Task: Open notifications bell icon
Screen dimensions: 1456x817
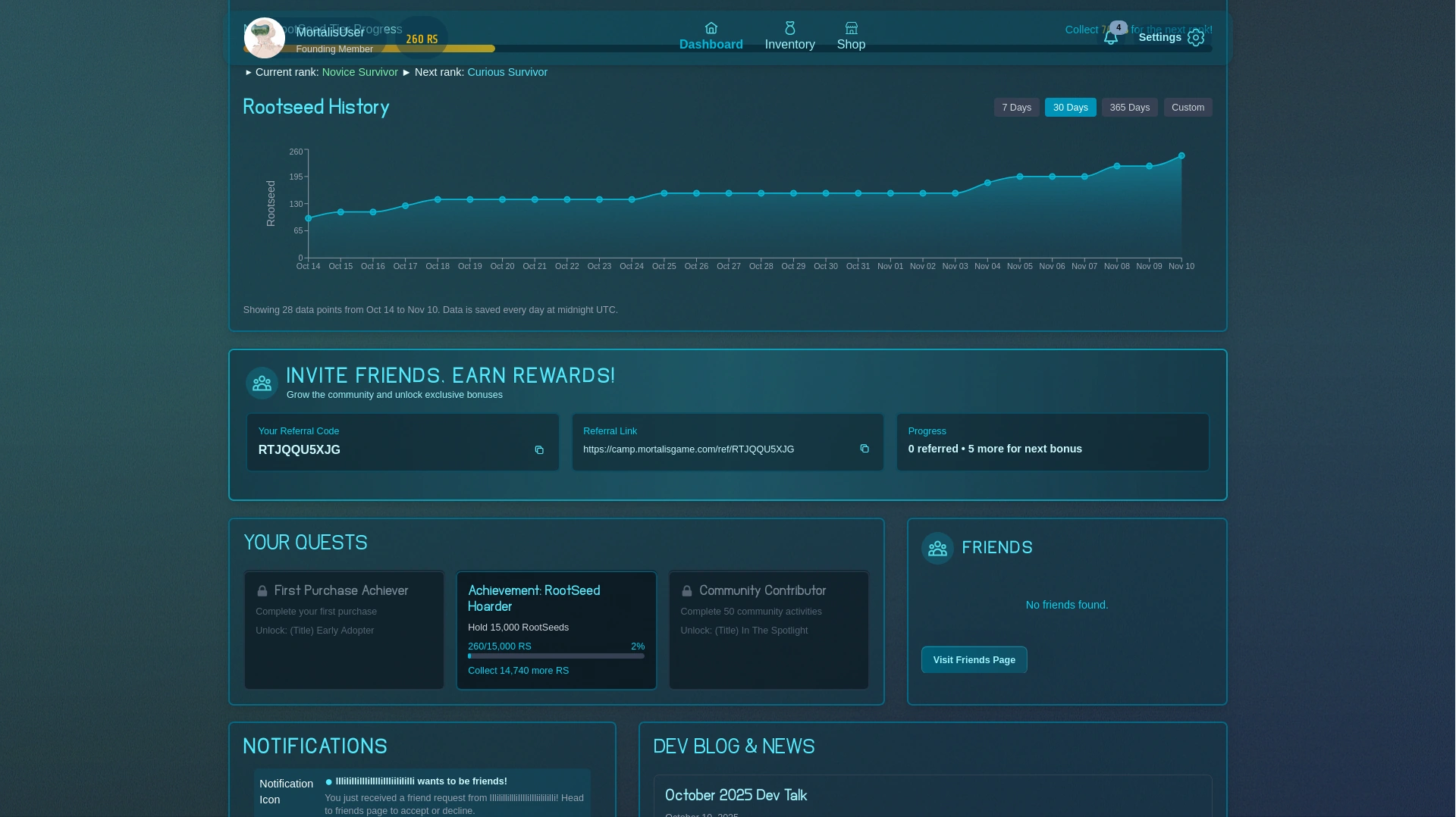Action: (x=1111, y=38)
